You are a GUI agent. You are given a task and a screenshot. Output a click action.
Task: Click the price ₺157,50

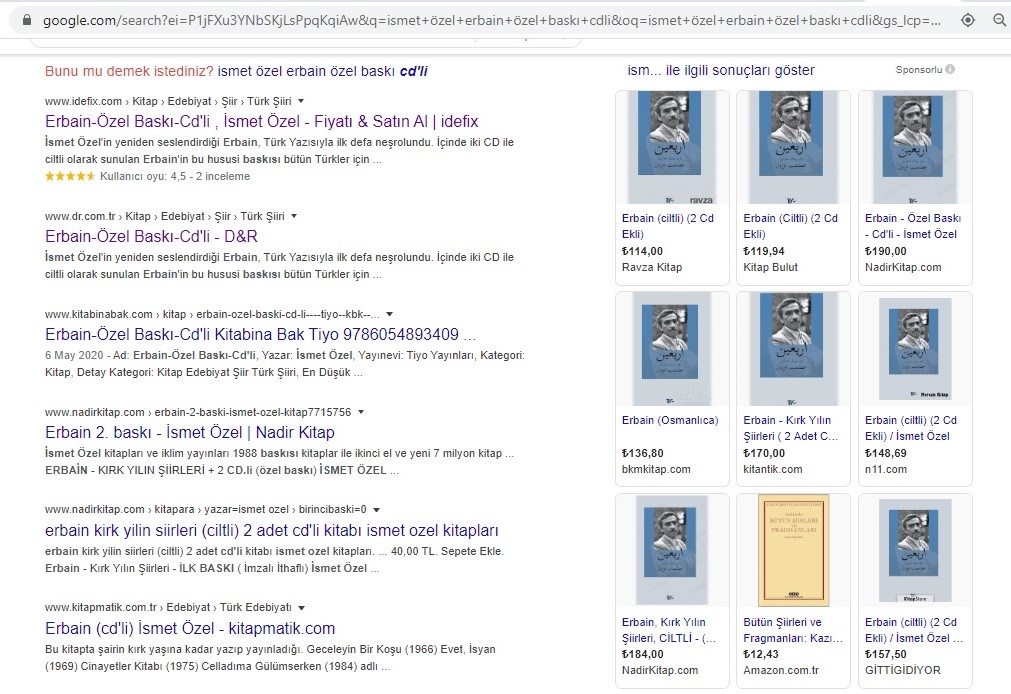pyautogui.click(x=885, y=654)
